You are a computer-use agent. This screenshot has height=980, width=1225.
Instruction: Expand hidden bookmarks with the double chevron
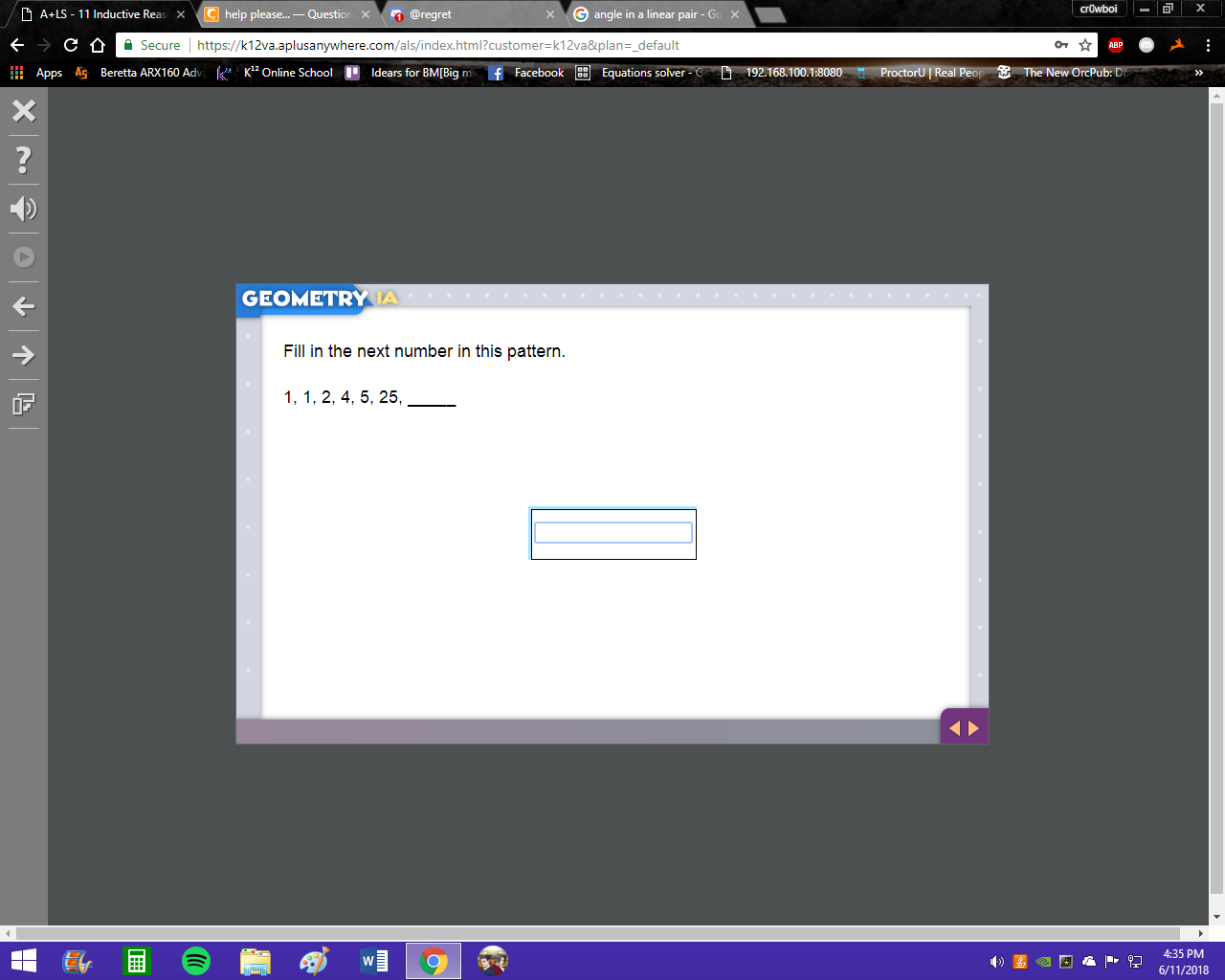[x=1198, y=73]
